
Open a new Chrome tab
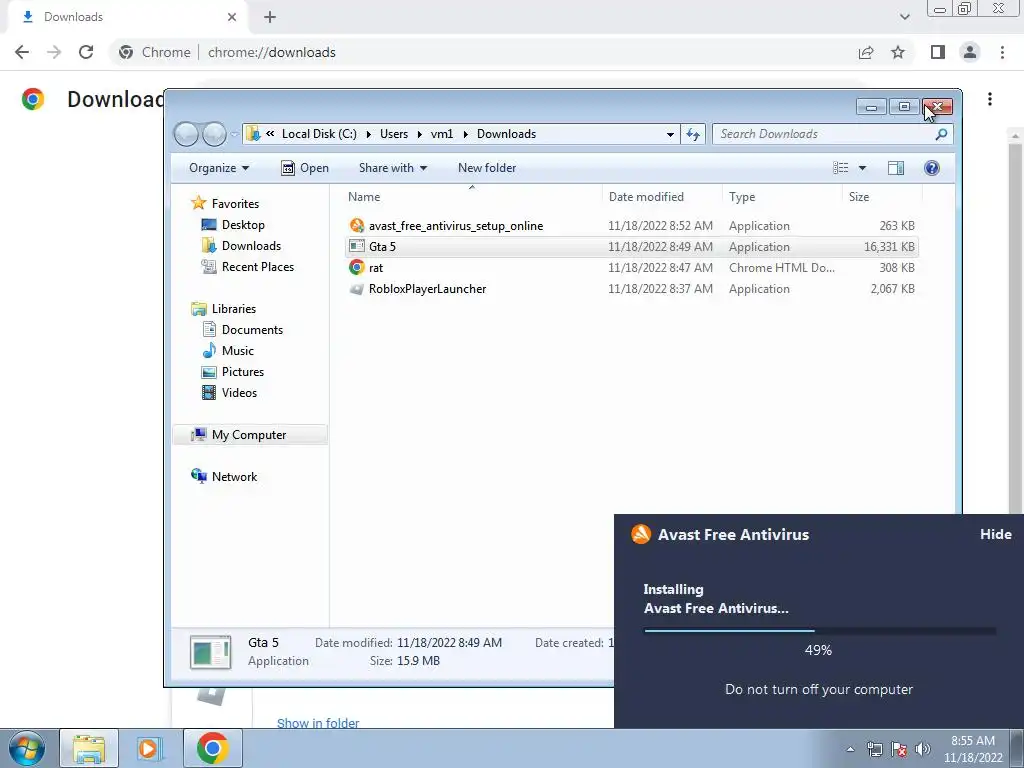[x=270, y=17]
